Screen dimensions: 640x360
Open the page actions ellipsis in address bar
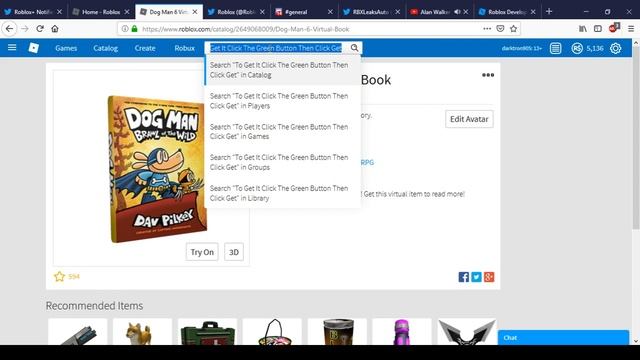click(x=487, y=29)
